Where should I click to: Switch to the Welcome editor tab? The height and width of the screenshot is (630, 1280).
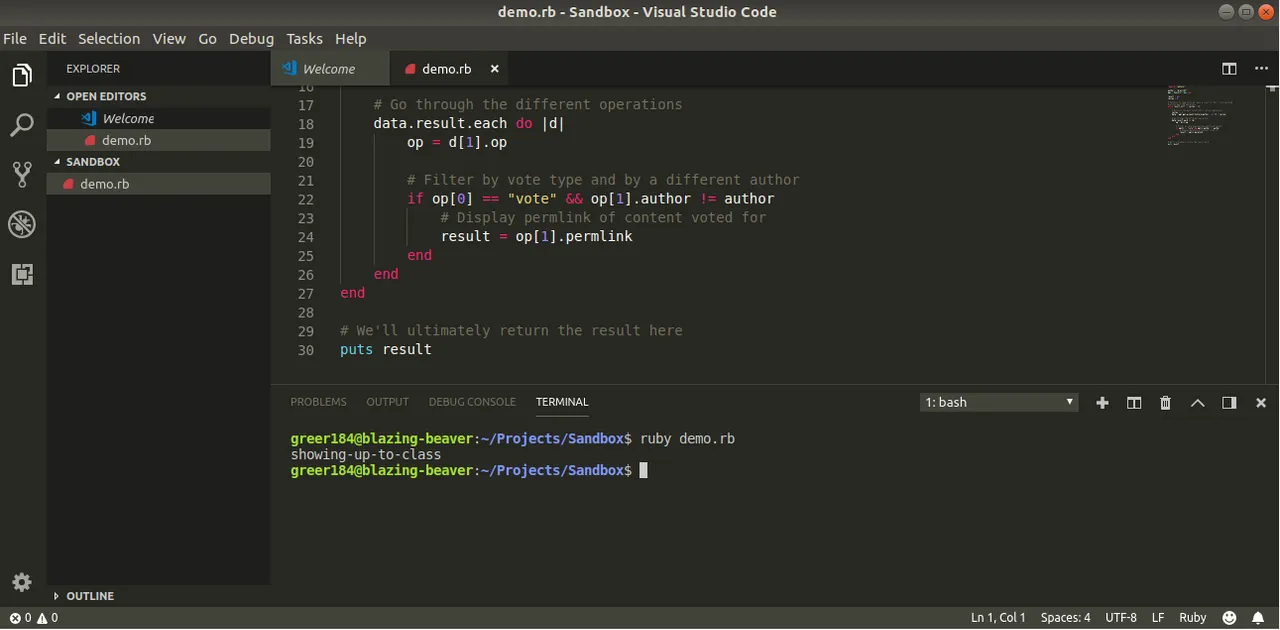coord(330,69)
